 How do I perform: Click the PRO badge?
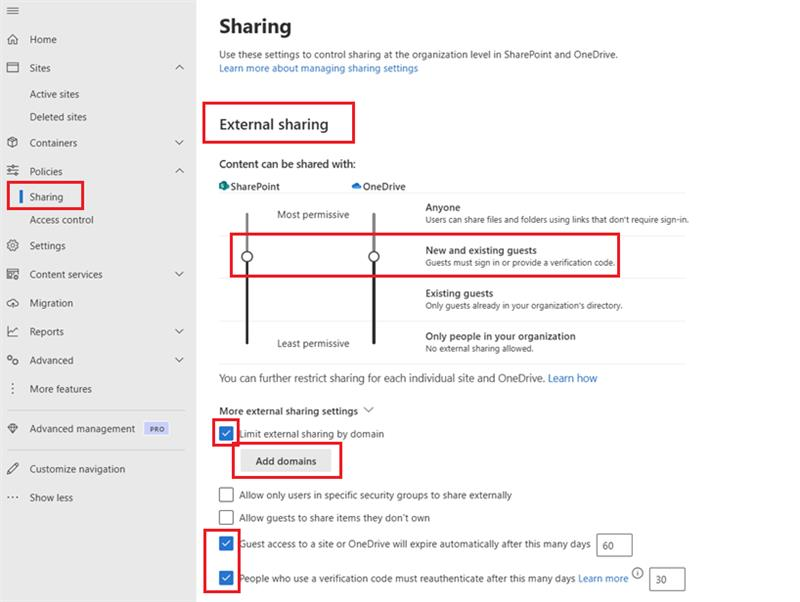point(157,429)
